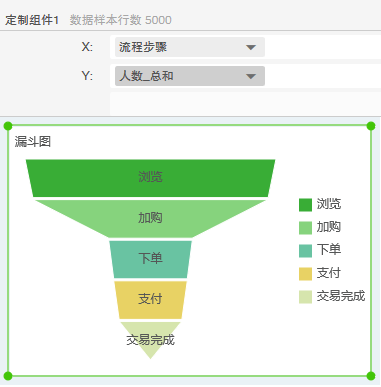Select the 浏览 funnel segment
This screenshot has width=381, height=387.
[x=150, y=178]
